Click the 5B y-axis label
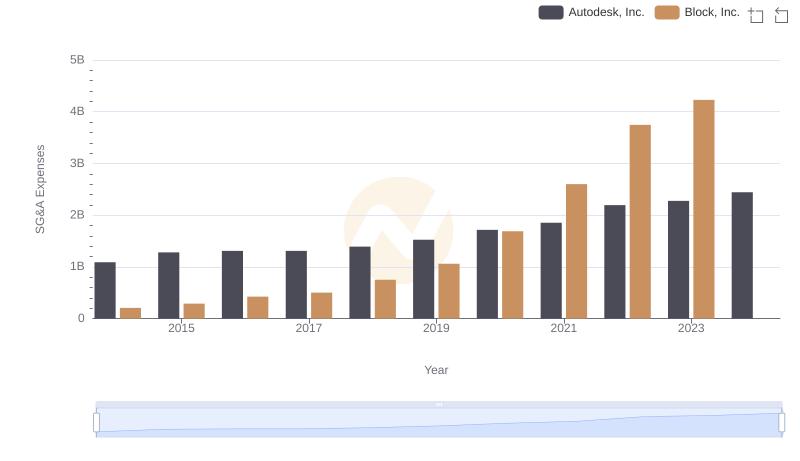Image resolution: width=800 pixels, height=461 pixels. pyautogui.click(x=77, y=60)
